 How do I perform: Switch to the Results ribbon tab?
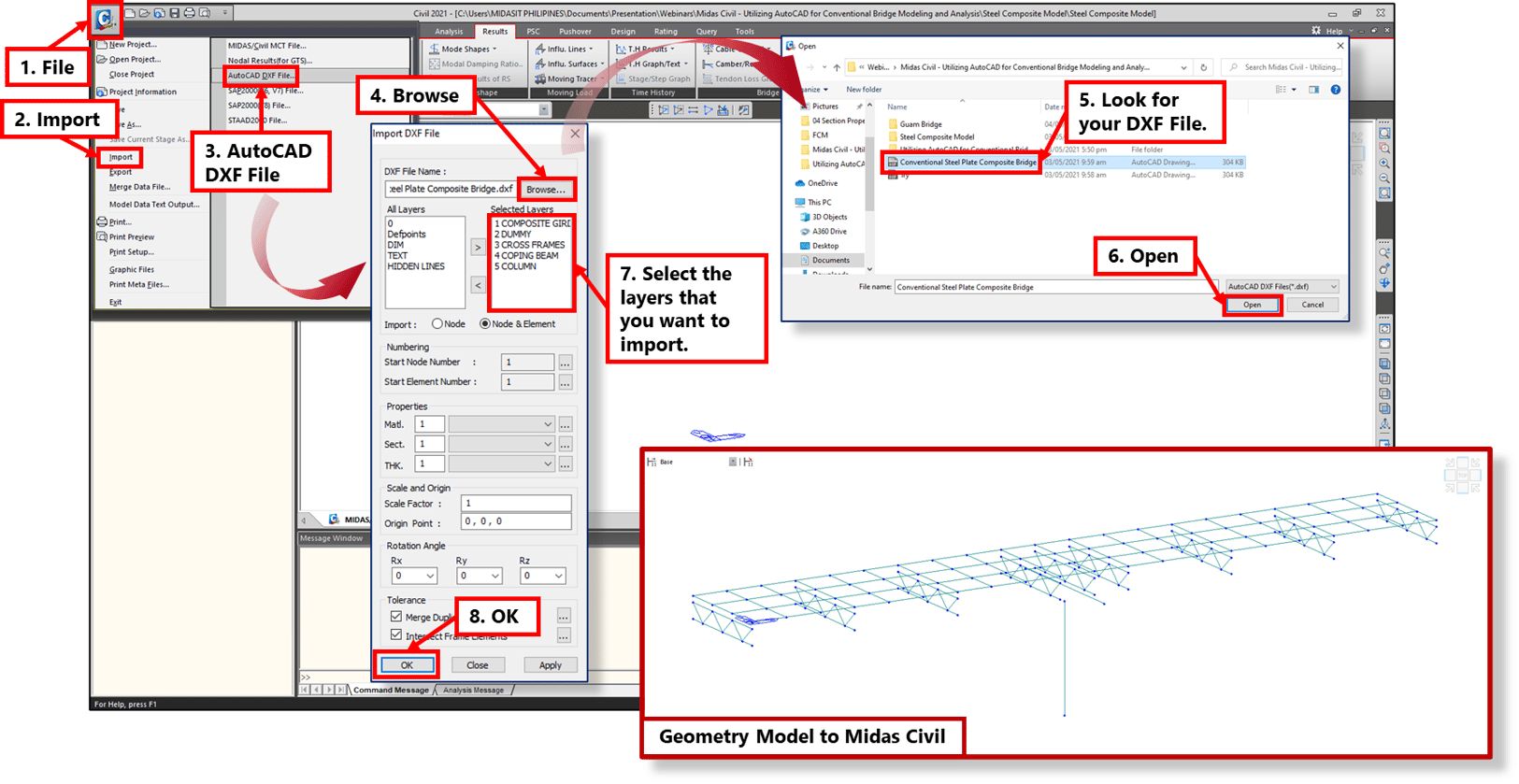(494, 32)
